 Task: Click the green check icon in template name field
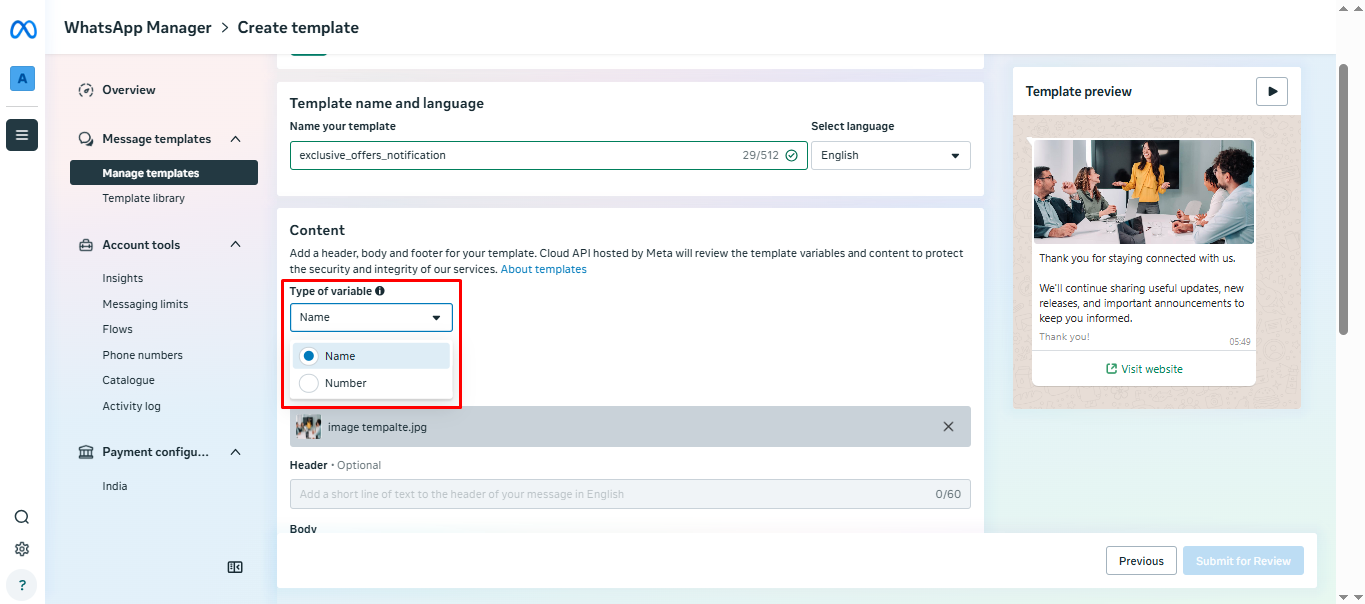[792, 155]
